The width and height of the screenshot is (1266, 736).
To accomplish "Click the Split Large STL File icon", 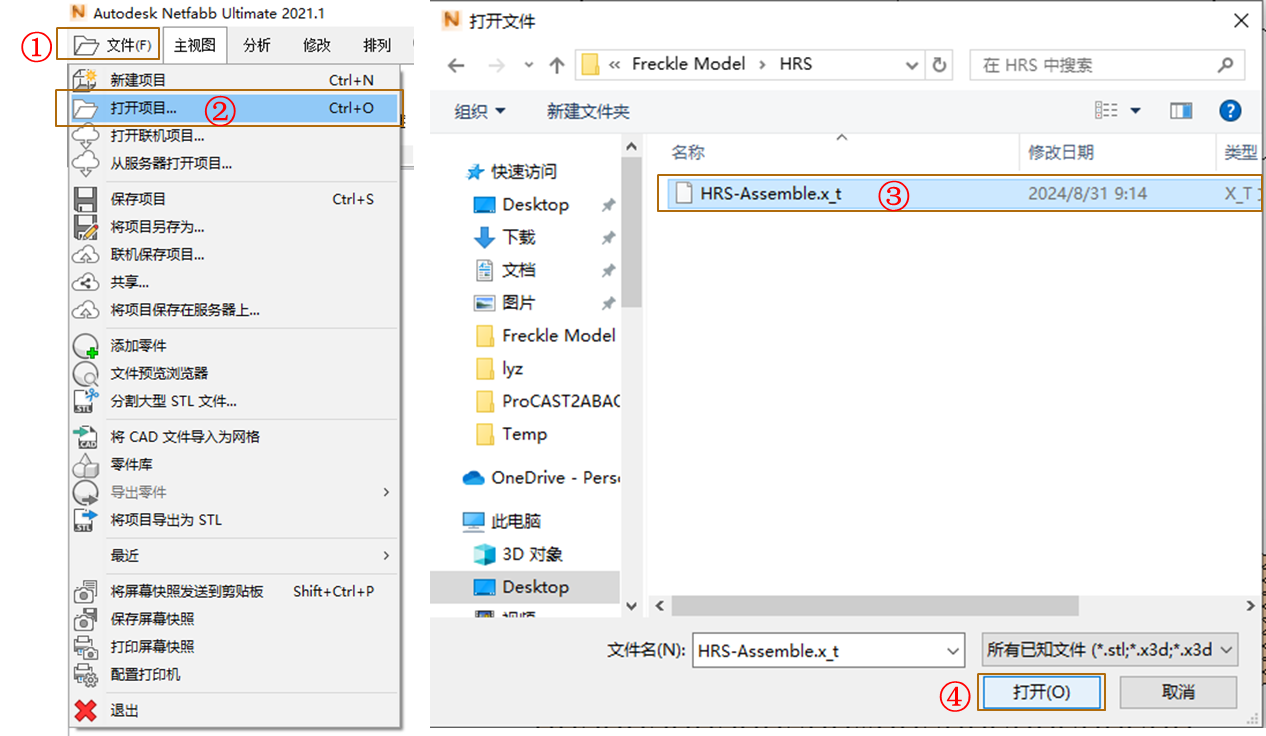I will (85, 400).
